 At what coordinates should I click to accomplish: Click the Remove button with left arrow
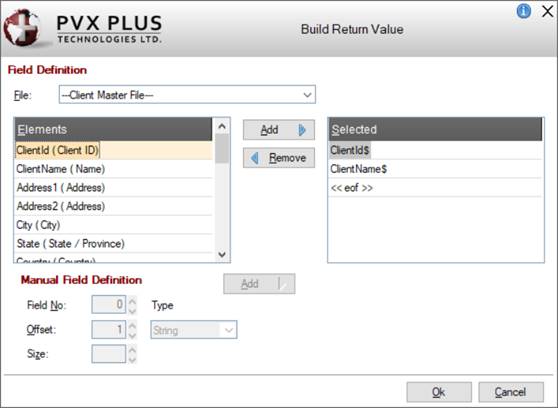[279, 158]
